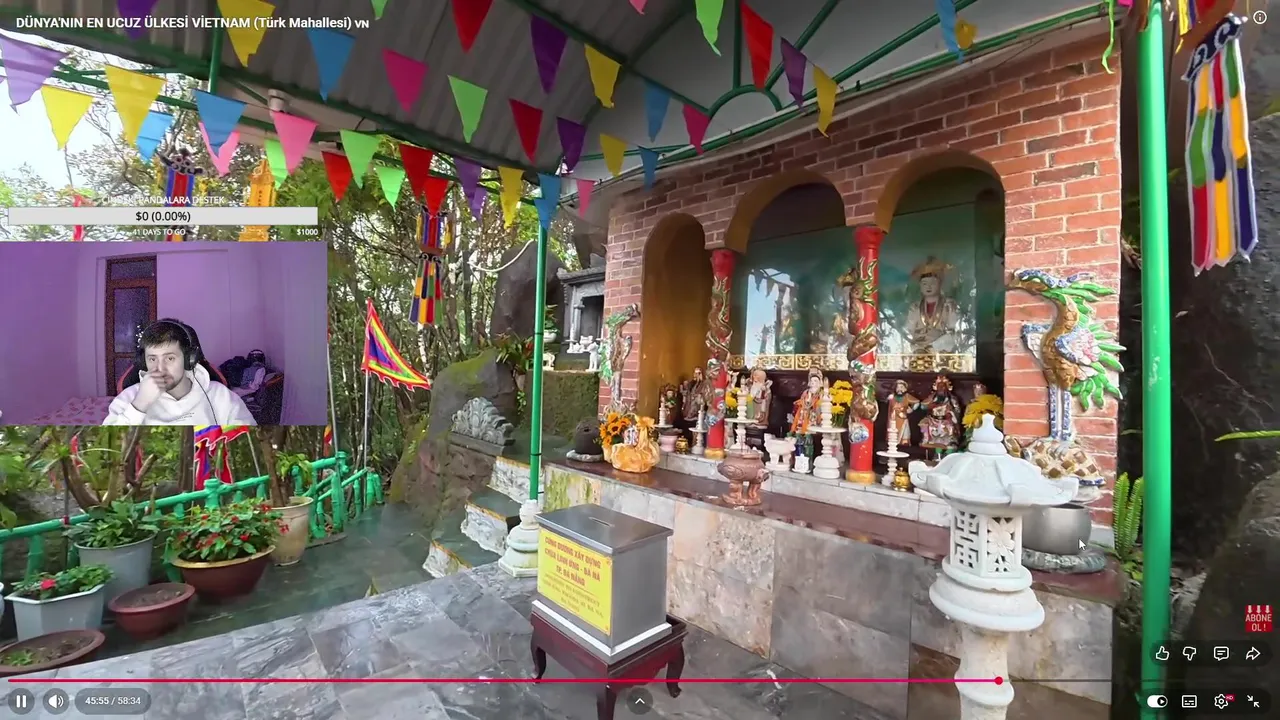Toggle the autoplay switch
This screenshot has height=720, width=1280.
1157,701
